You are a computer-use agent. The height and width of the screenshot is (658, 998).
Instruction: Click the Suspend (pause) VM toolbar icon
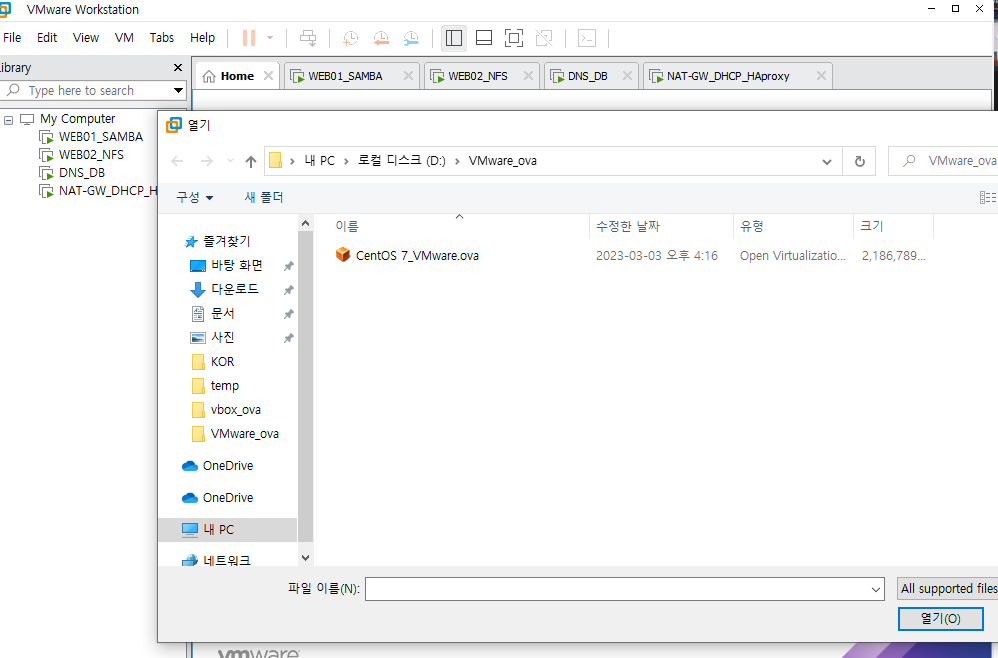click(x=249, y=38)
